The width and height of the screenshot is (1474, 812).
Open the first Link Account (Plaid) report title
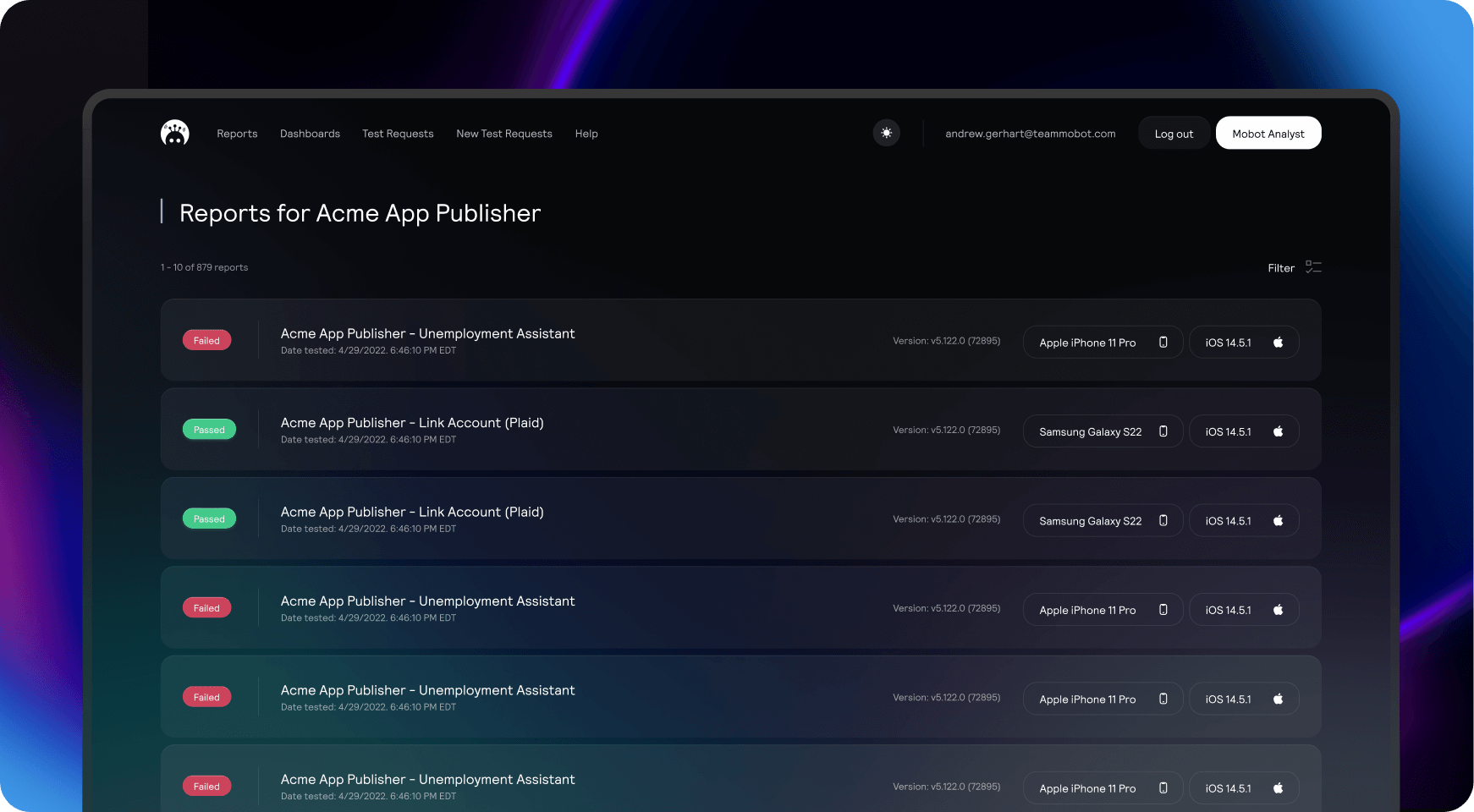pos(412,423)
